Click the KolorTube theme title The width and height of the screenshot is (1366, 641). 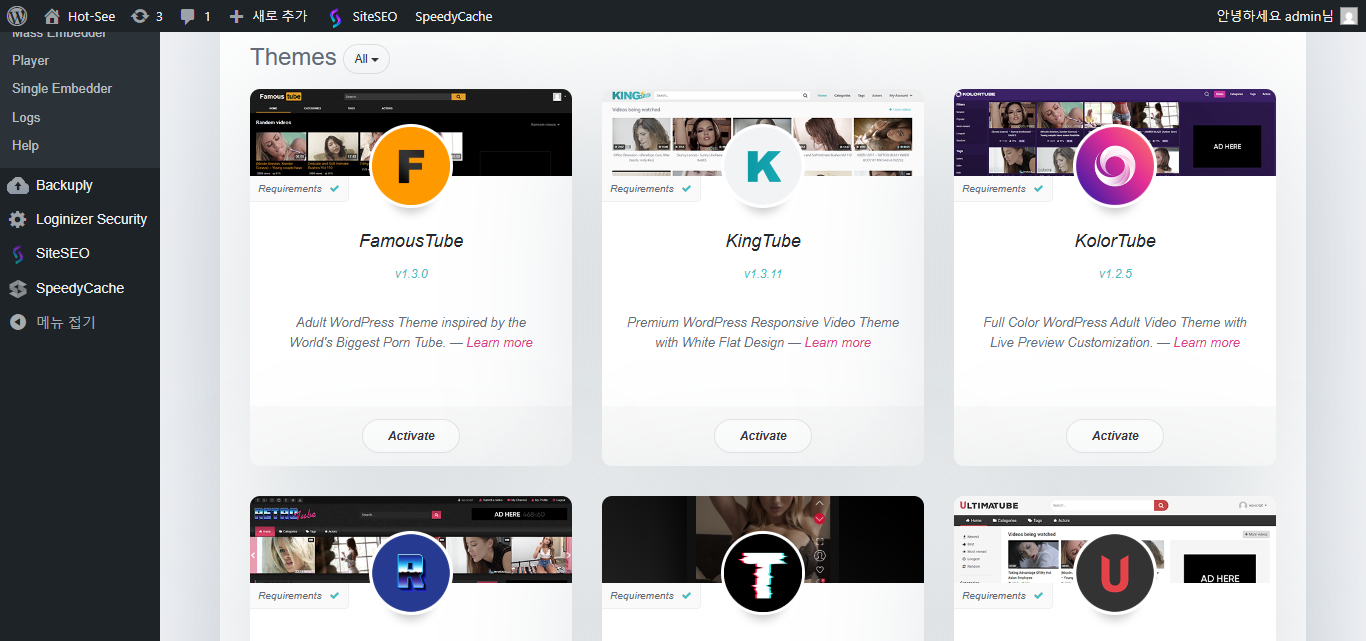click(x=1115, y=241)
